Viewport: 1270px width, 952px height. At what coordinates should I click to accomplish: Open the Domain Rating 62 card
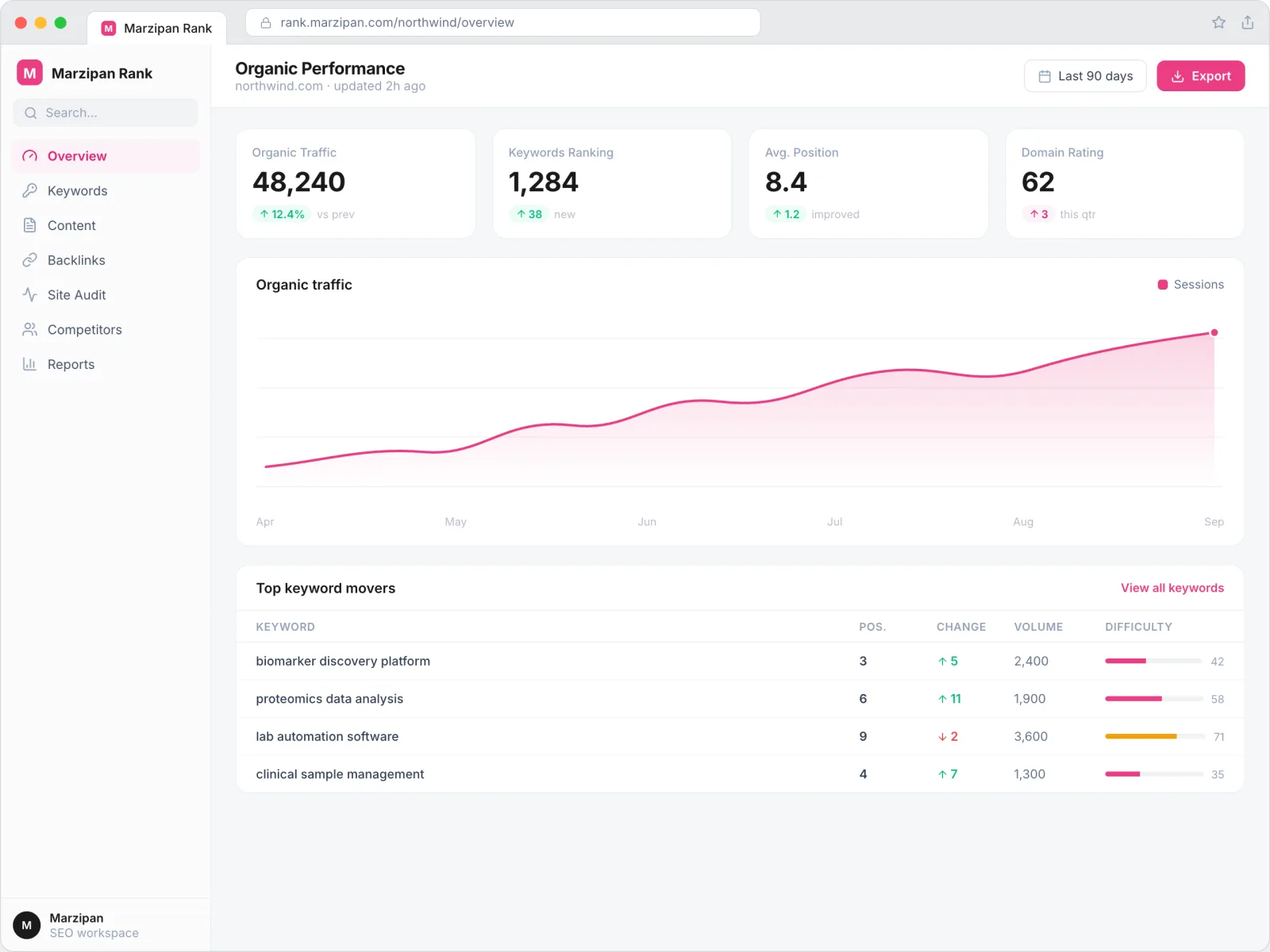pyautogui.click(x=1125, y=183)
